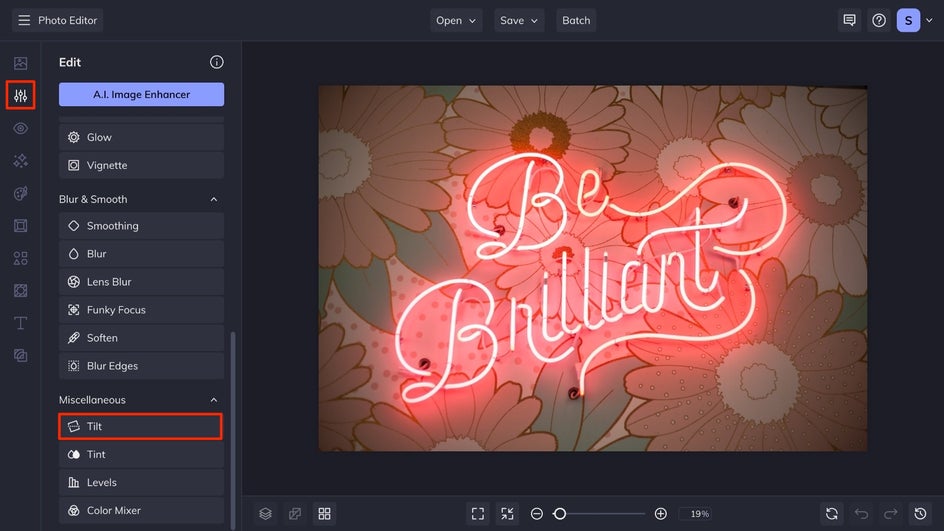Open the Color Mixer tool
Screen dimensions: 944x531
coord(141,510)
